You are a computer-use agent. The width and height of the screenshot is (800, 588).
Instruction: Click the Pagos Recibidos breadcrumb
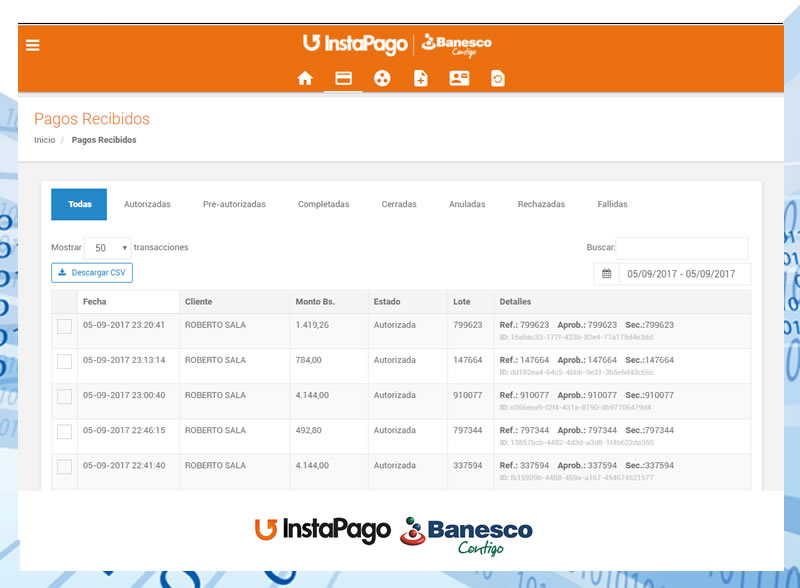click(x=104, y=140)
